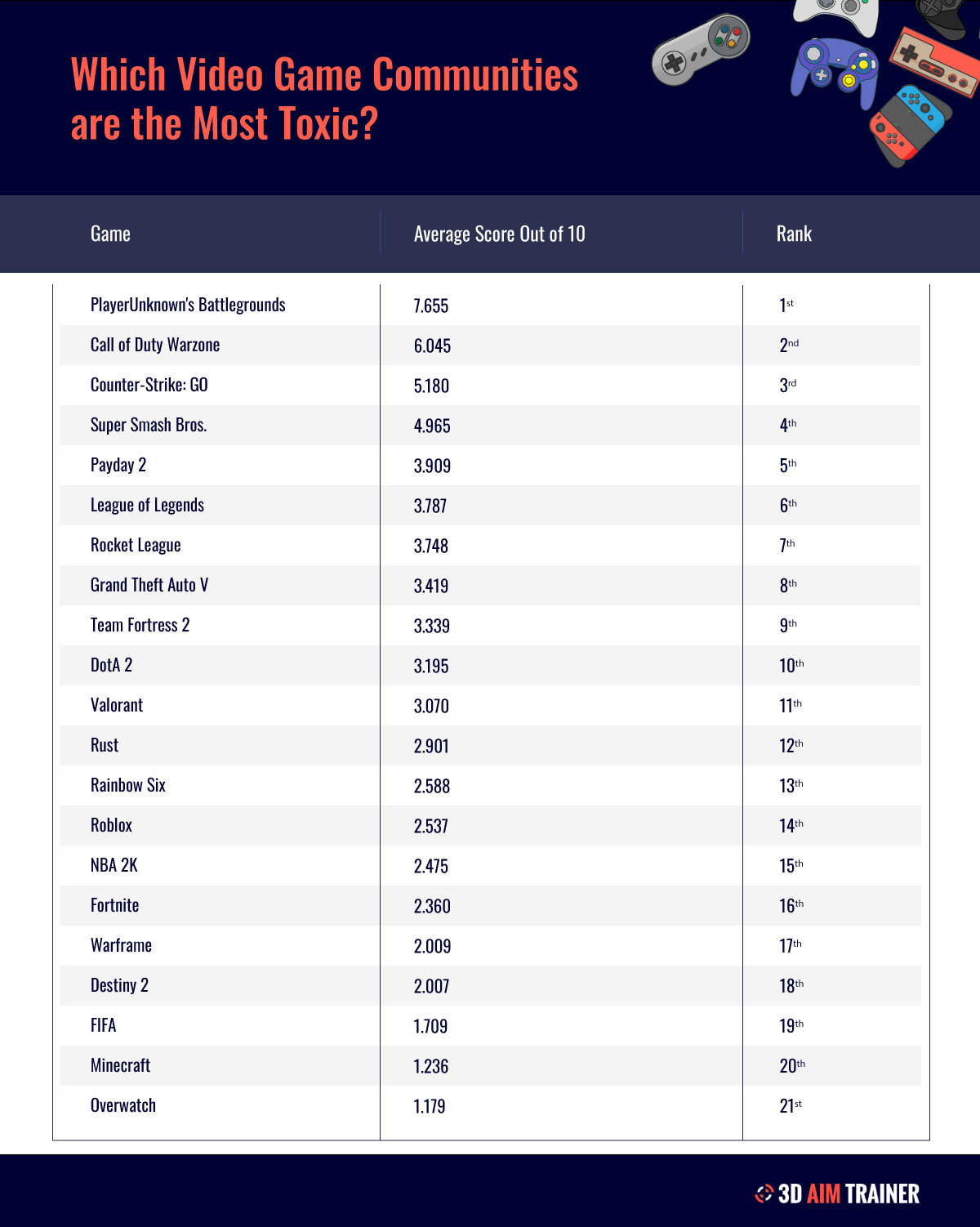Screen dimensions: 980x1227
Task: Click the League of Legends game name
Action: coord(147,505)
